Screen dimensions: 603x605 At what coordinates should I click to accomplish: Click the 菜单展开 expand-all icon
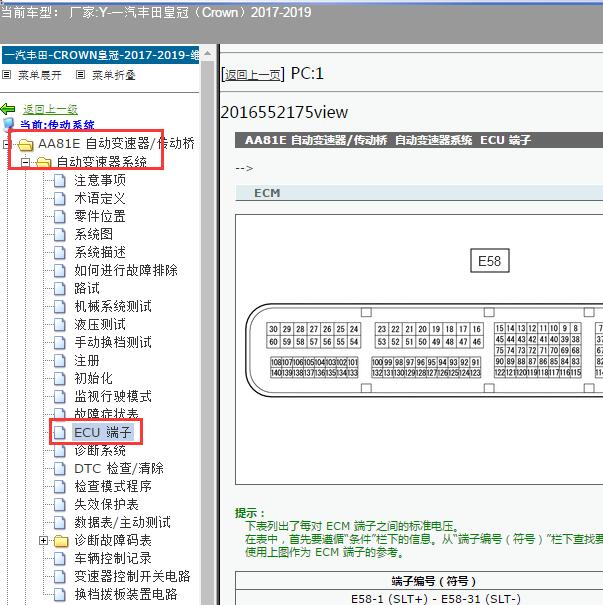(6, 74)
